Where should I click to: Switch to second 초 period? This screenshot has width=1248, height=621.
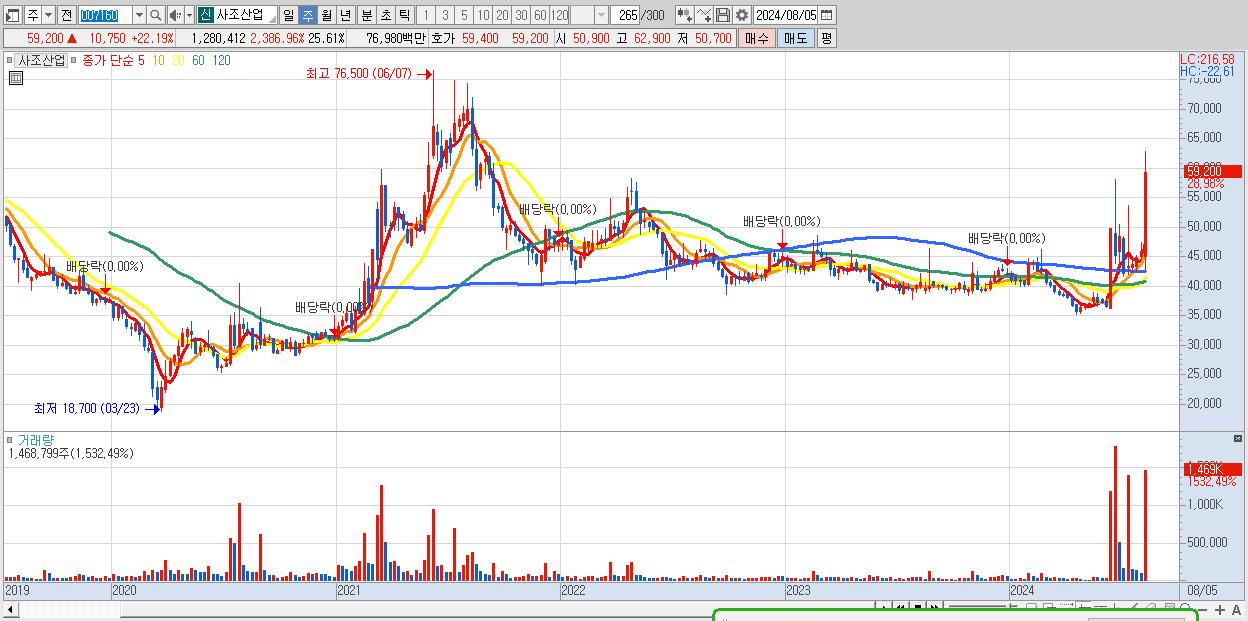[x=385, y=15]
